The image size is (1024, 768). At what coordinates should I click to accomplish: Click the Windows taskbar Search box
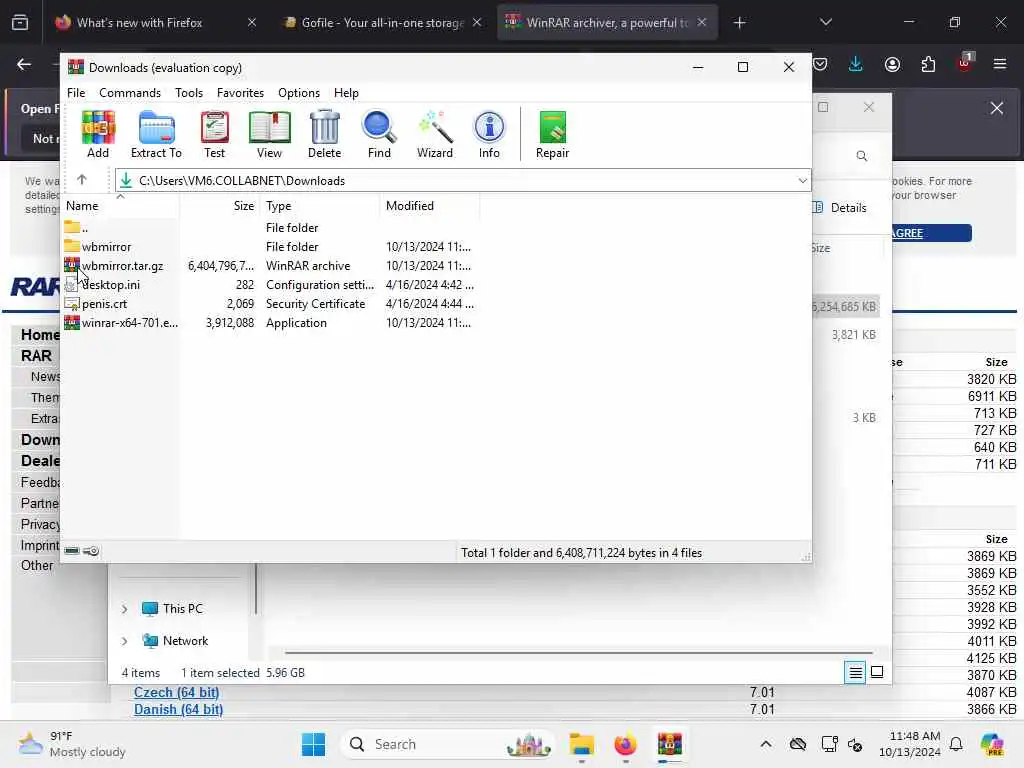point(448,744)
